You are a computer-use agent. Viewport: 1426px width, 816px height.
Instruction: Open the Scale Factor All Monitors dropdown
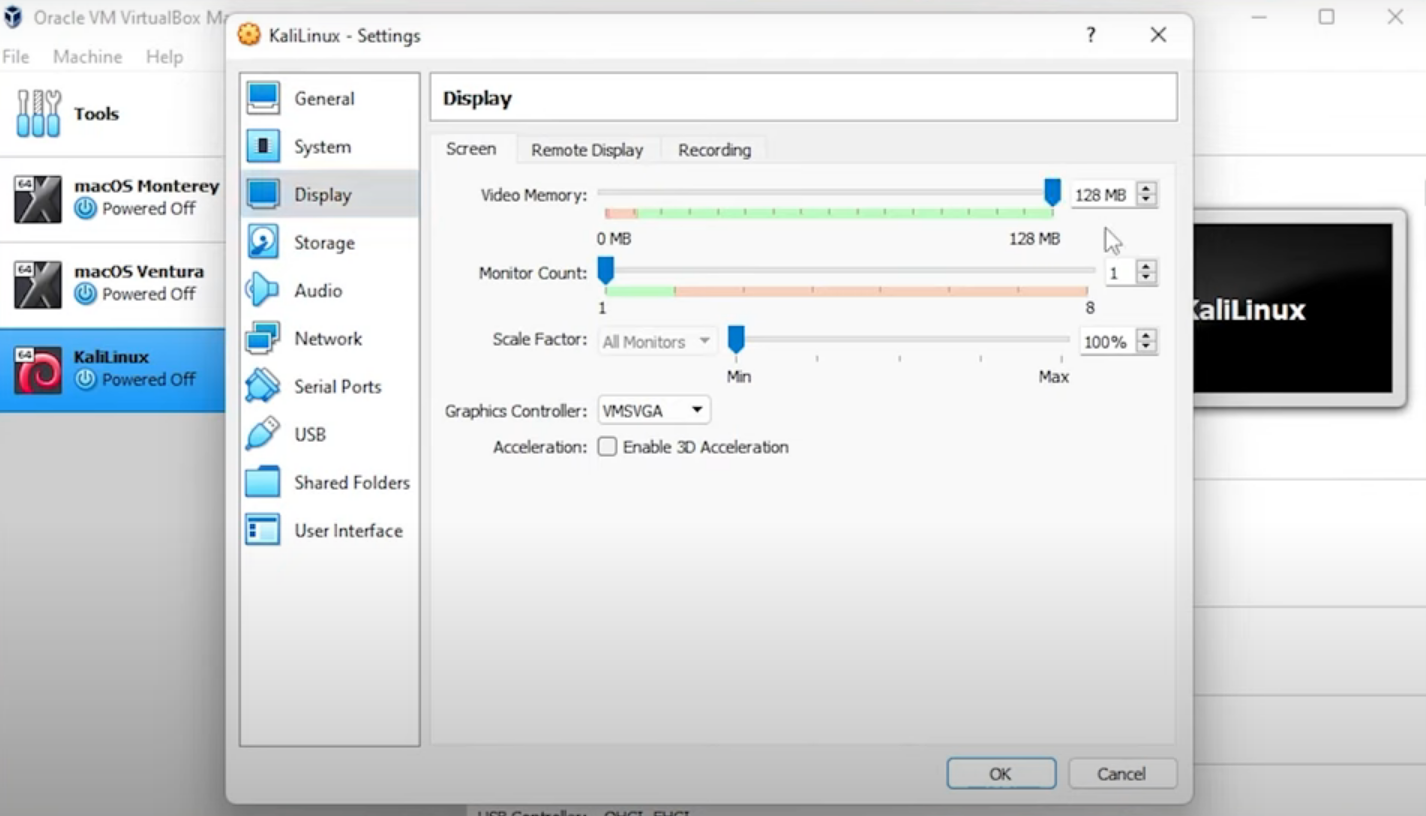656,341
